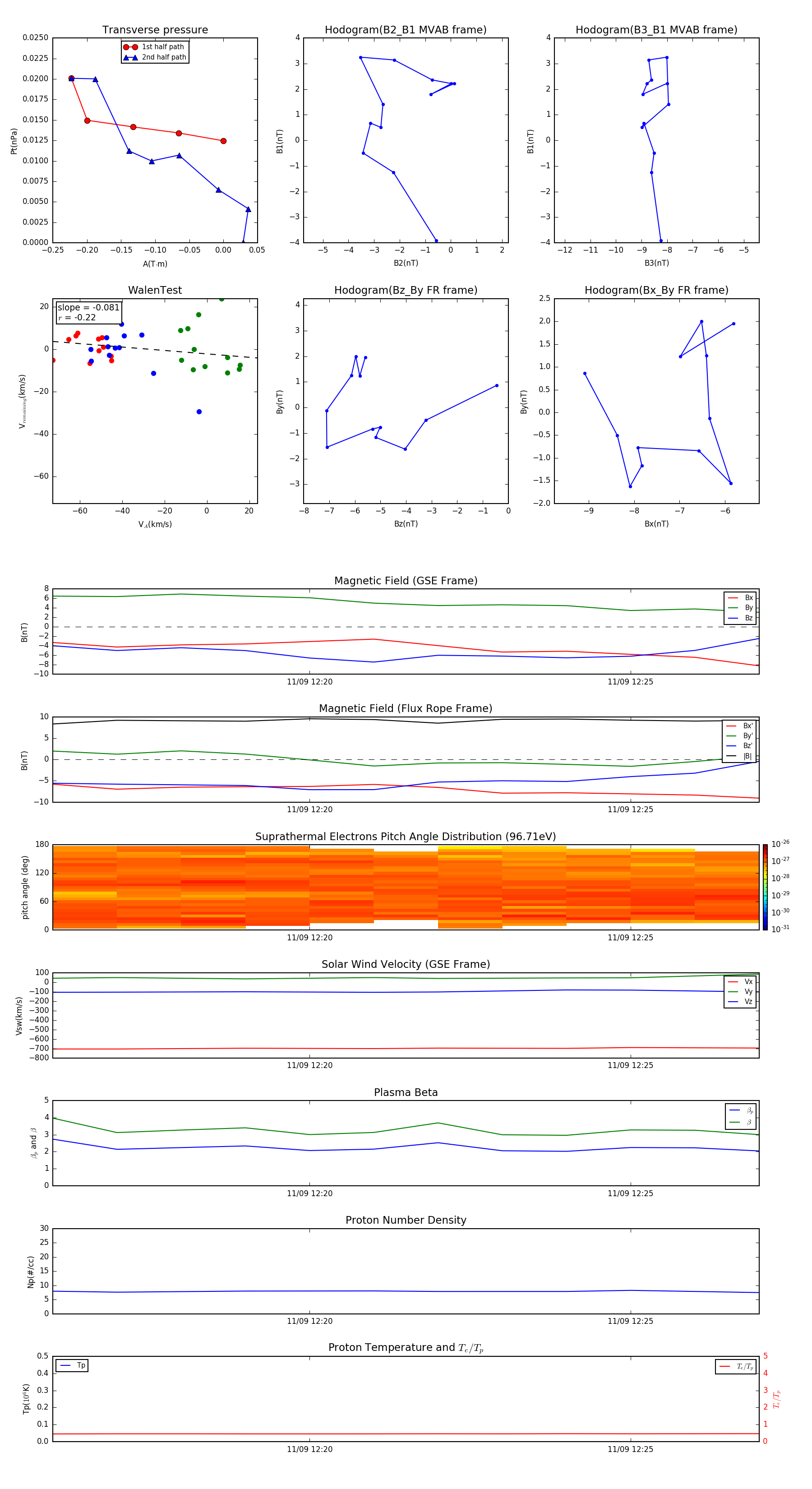Click "Bz'" legend entry in Flux Rope plot
The image size is (812, 1489).
tap(739, 746)
